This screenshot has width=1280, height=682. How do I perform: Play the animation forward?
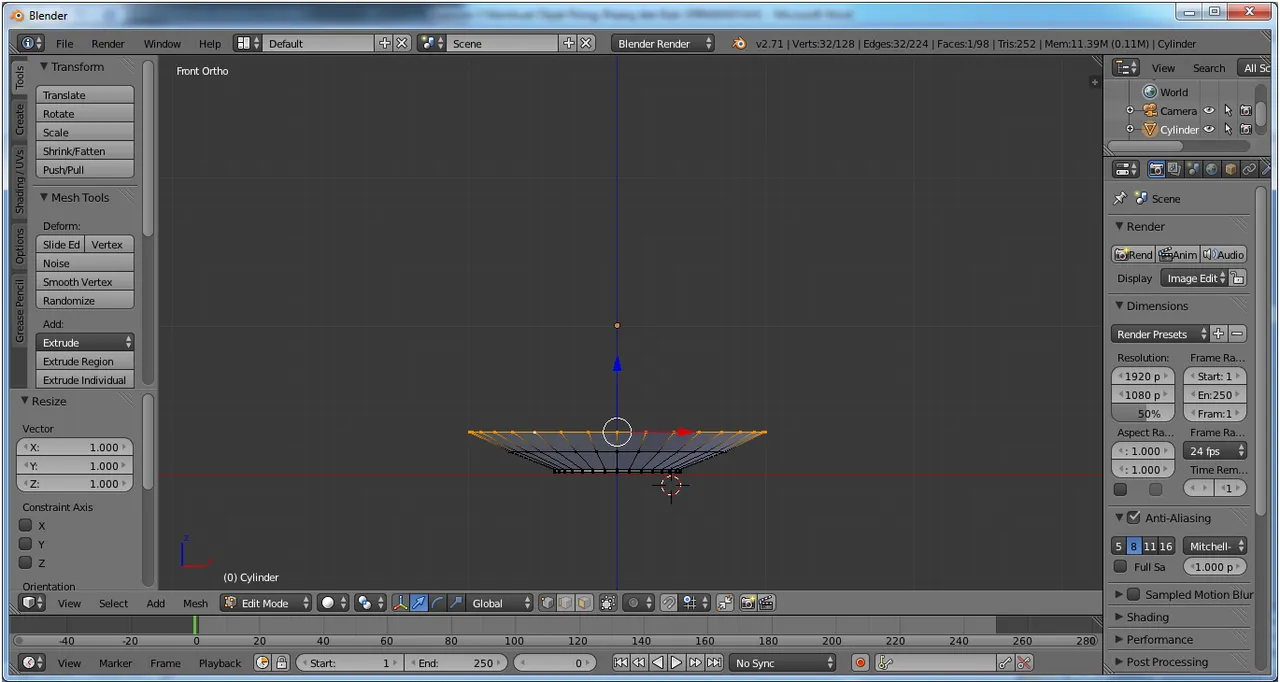[x=677, y=663]
